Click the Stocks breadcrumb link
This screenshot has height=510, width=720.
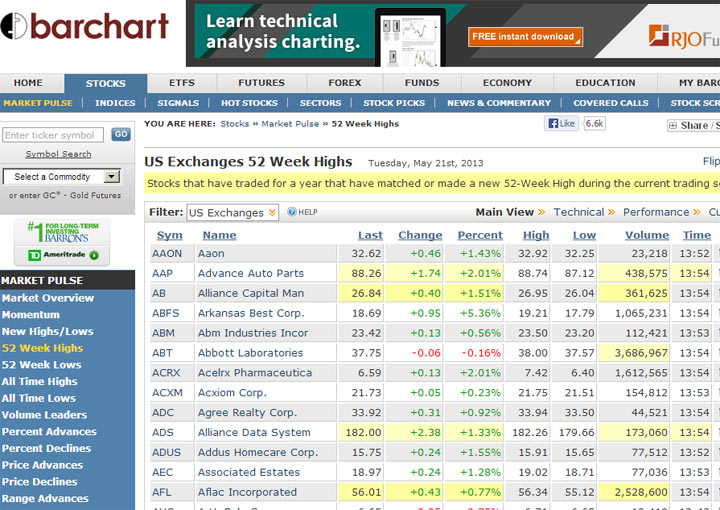235,124
